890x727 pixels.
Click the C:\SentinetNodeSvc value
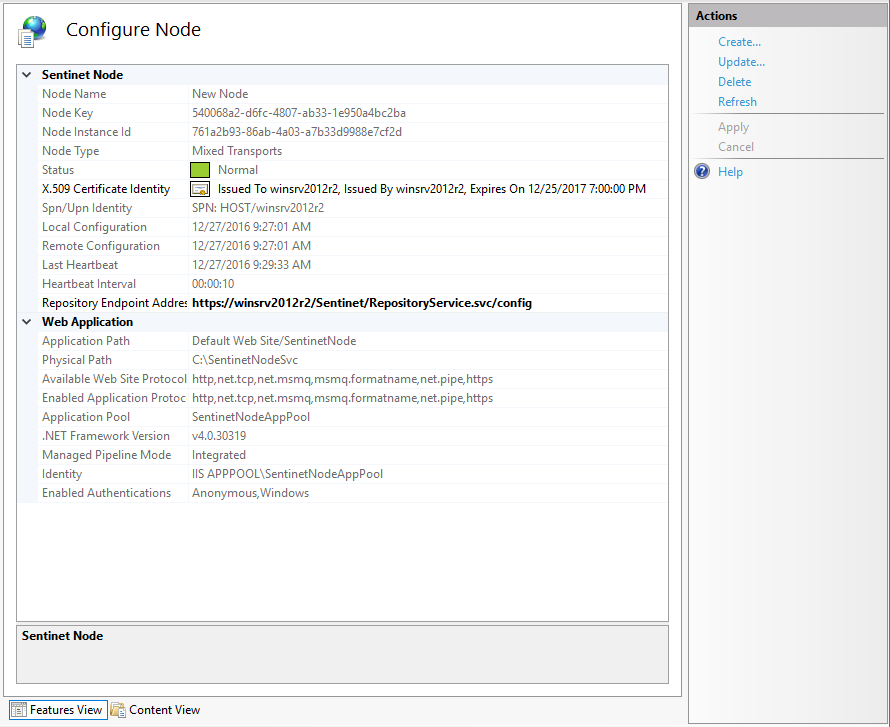click(x=245, y=360)
